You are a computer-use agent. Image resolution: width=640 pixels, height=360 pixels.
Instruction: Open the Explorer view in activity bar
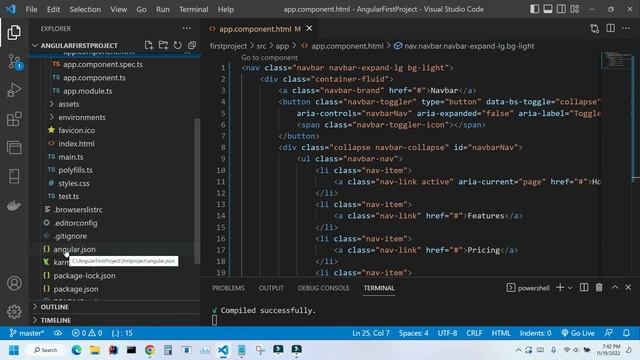click(x=14, y=33)
